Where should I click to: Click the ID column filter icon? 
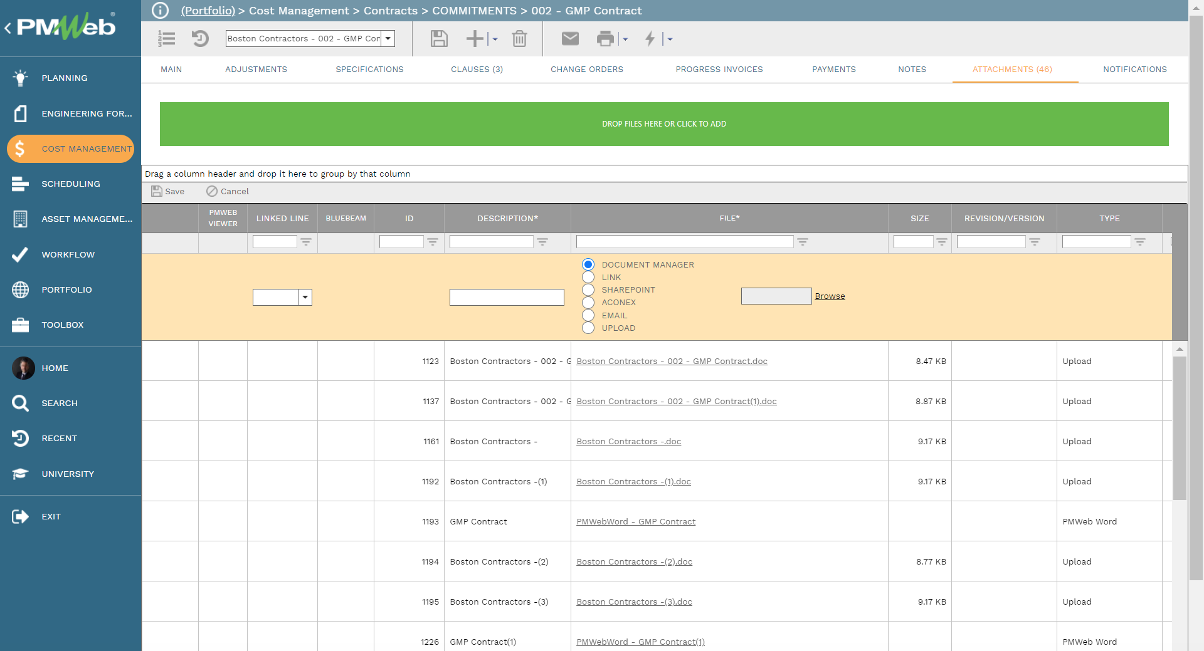(433, 242)
